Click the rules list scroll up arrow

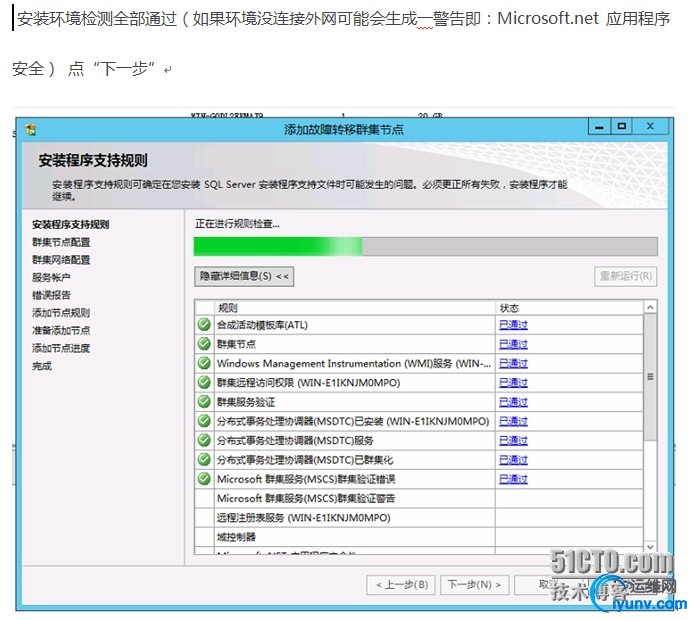pos(650,307)
